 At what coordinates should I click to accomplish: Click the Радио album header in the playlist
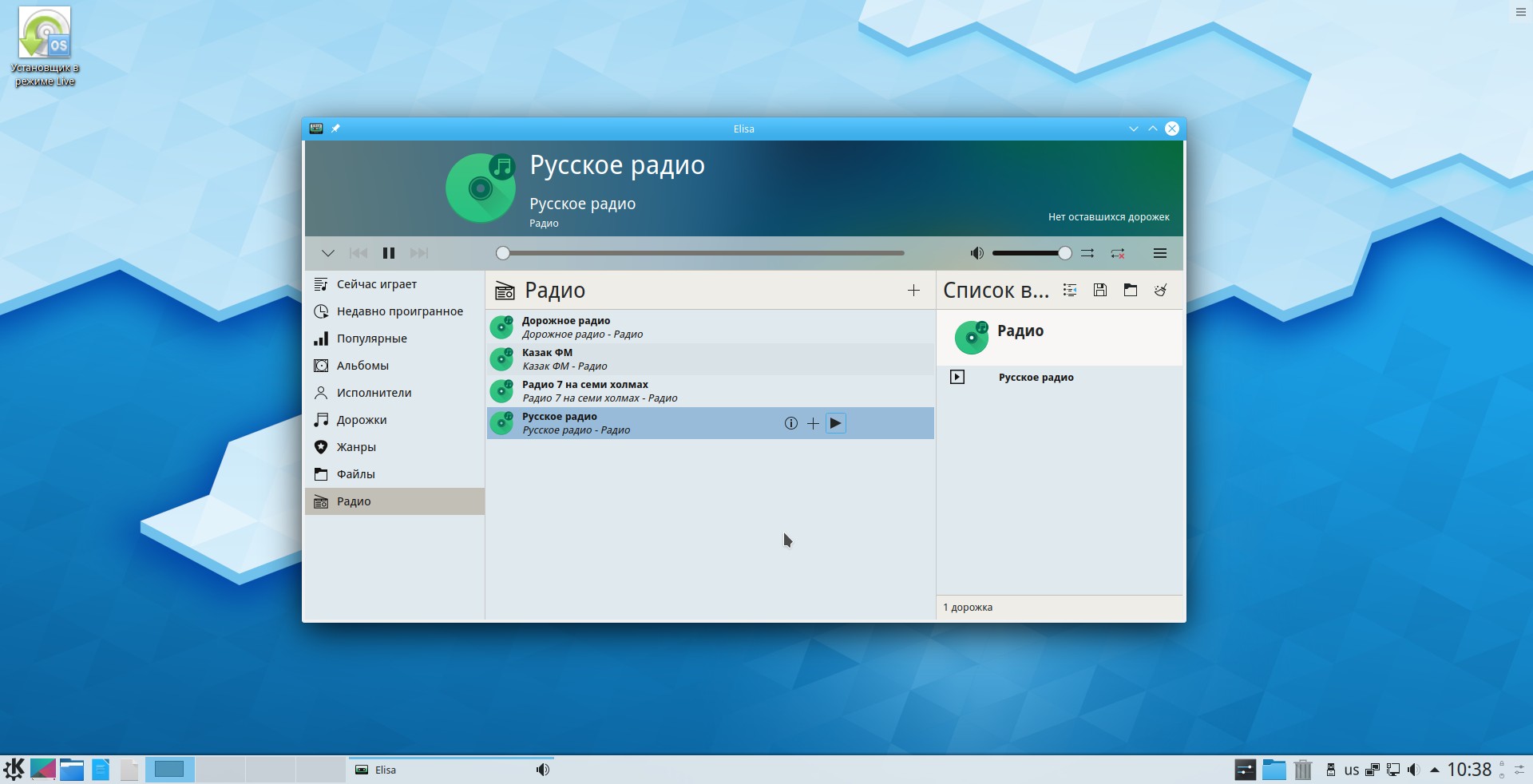click(x=1060, y=338)
